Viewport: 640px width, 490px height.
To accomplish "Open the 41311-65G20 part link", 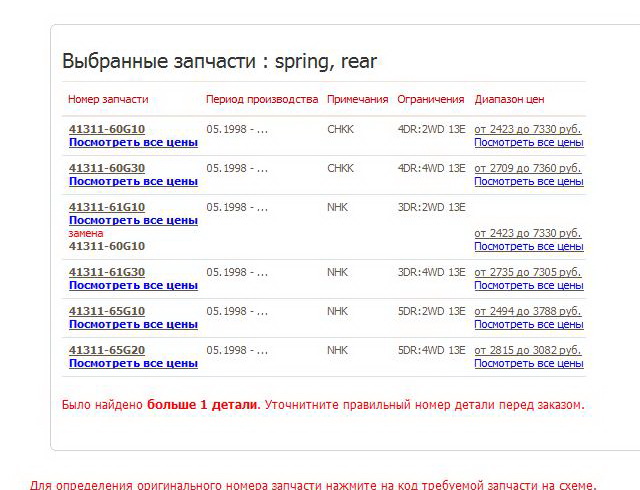I will point(106,350).
